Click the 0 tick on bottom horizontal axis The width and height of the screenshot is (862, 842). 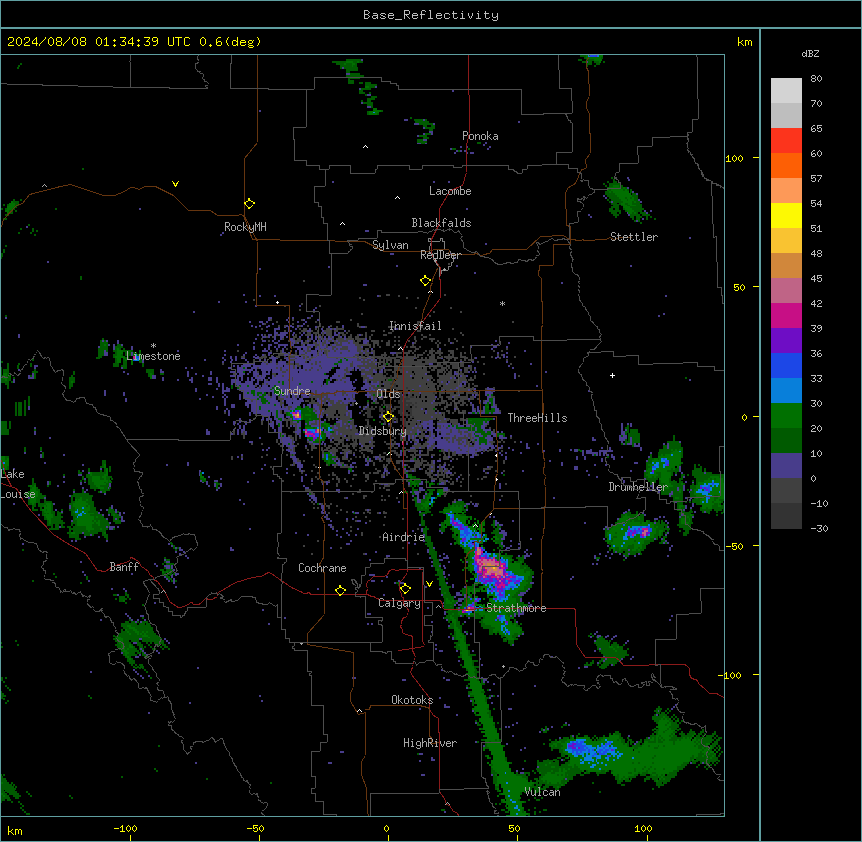pyautogui.click(x=386, y=828)
